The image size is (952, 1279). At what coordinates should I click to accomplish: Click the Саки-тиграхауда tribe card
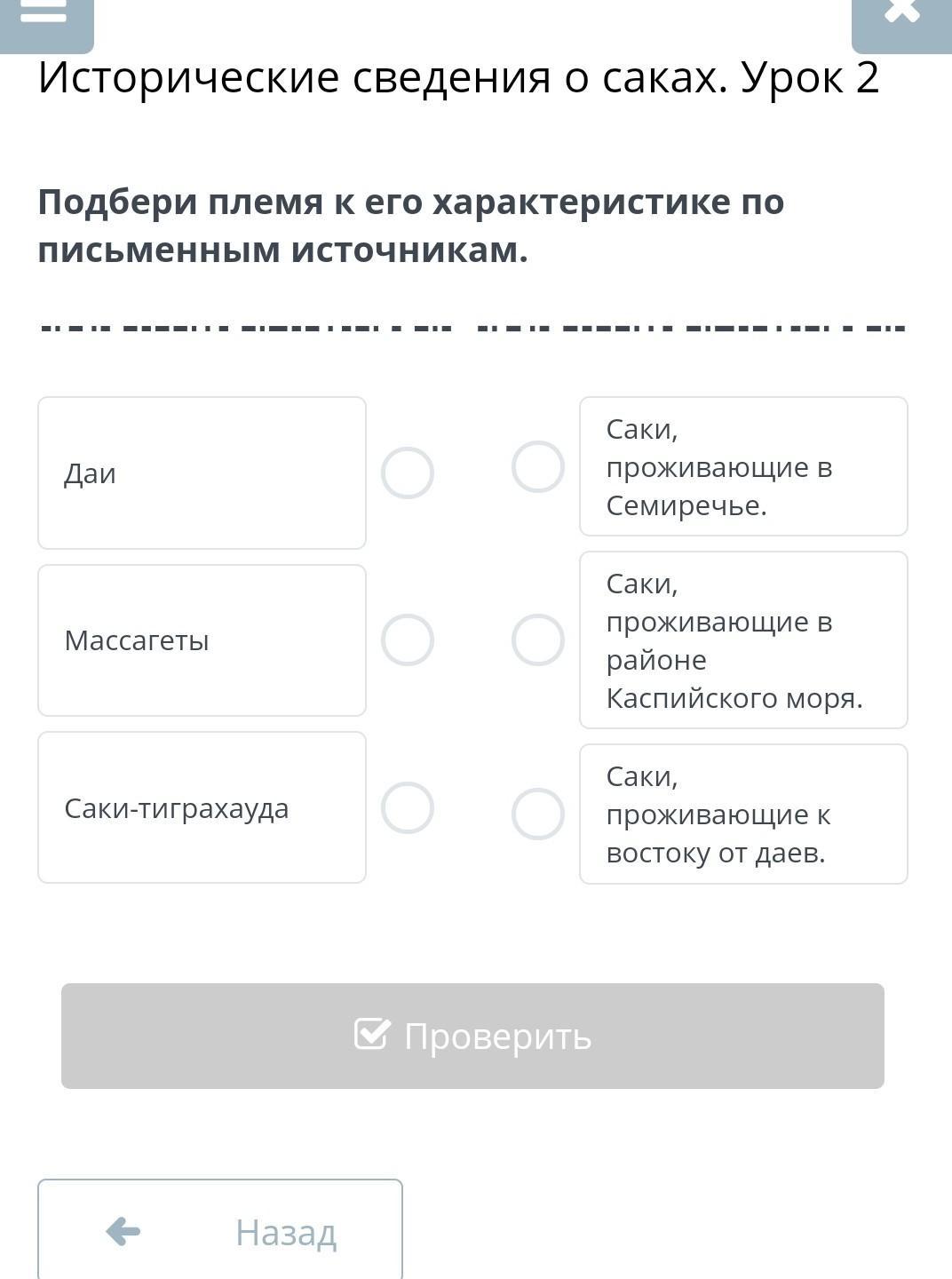click(202, 807)
